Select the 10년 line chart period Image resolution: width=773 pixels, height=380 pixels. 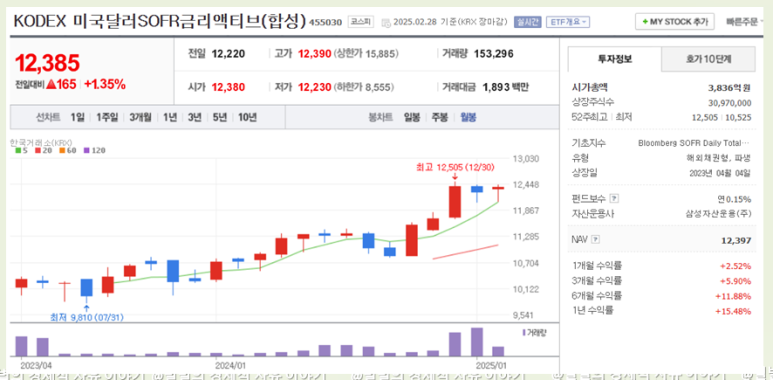coord(247,117)
